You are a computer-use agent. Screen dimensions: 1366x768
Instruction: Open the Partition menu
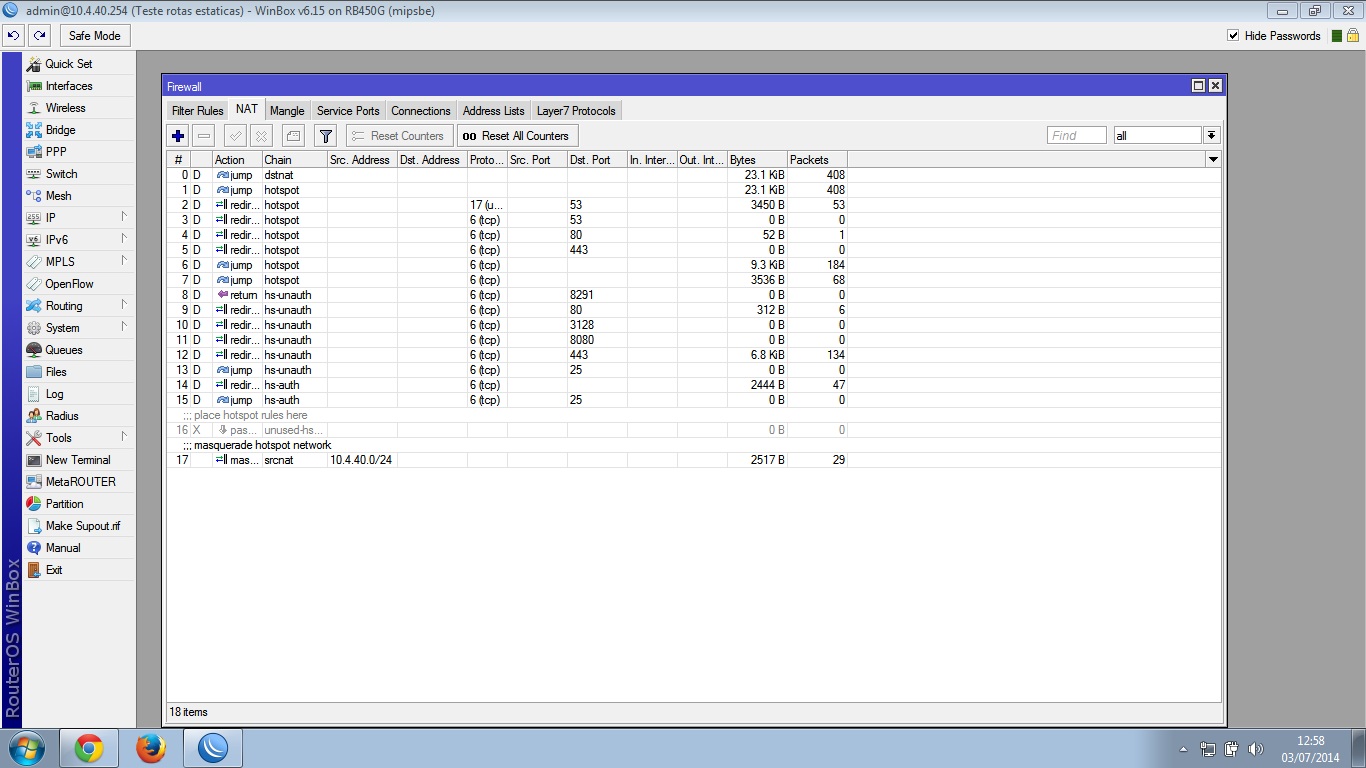pos(79,504)
